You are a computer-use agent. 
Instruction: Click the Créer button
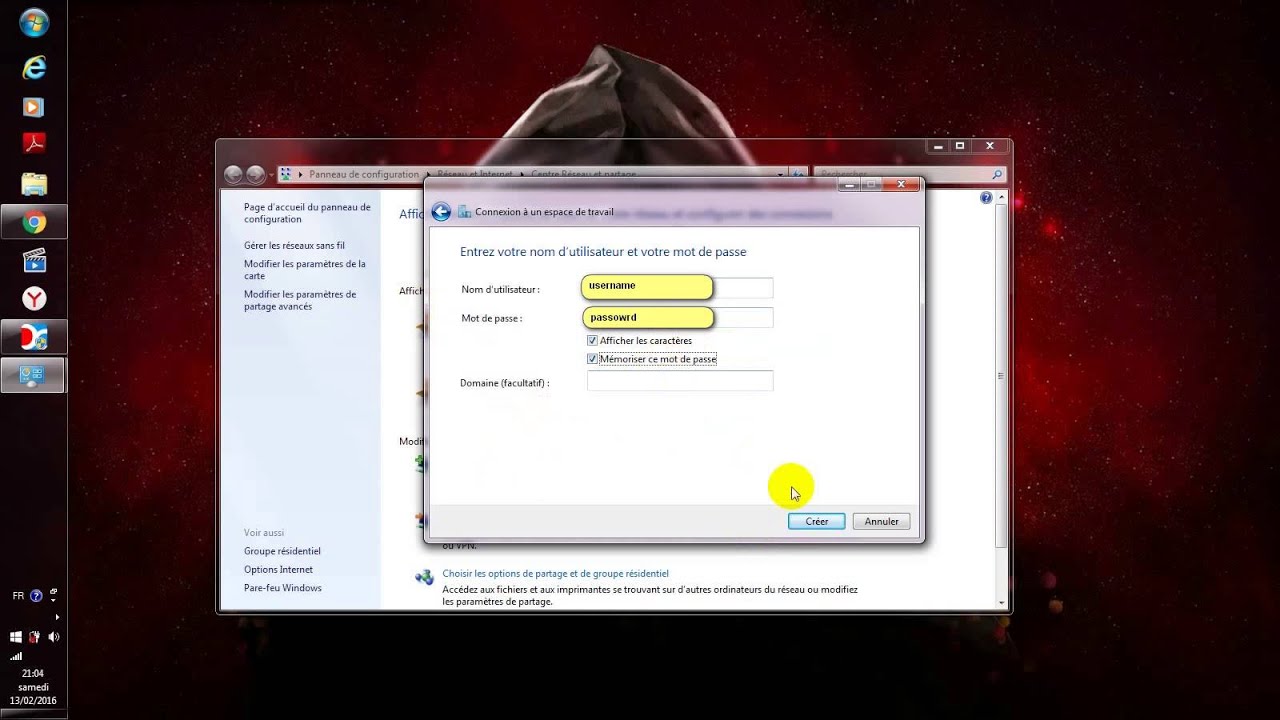(x=817, y=521)
